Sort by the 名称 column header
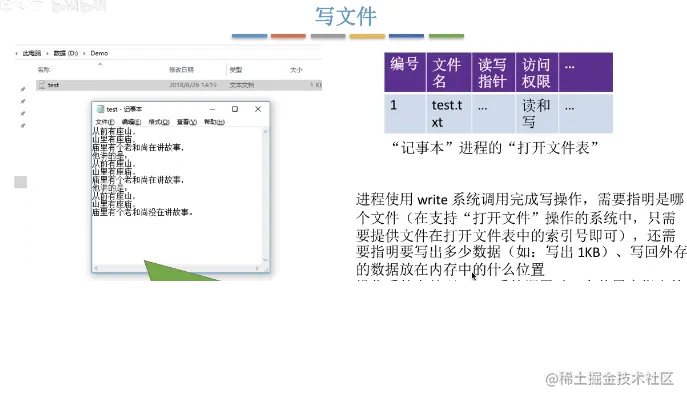 pyautogui.click(x=44, y=70)
